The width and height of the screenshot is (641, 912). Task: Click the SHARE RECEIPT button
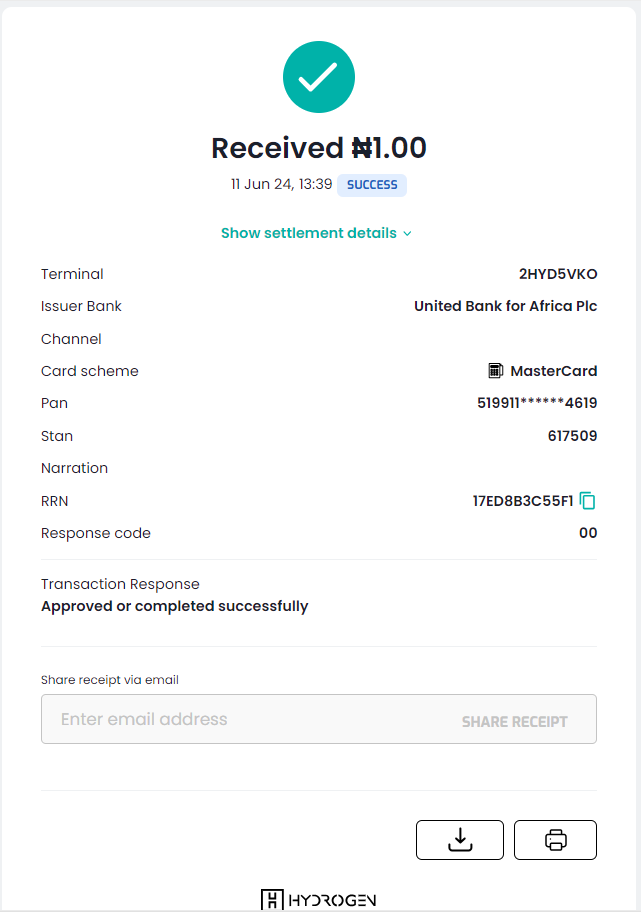tap(515, 720)
